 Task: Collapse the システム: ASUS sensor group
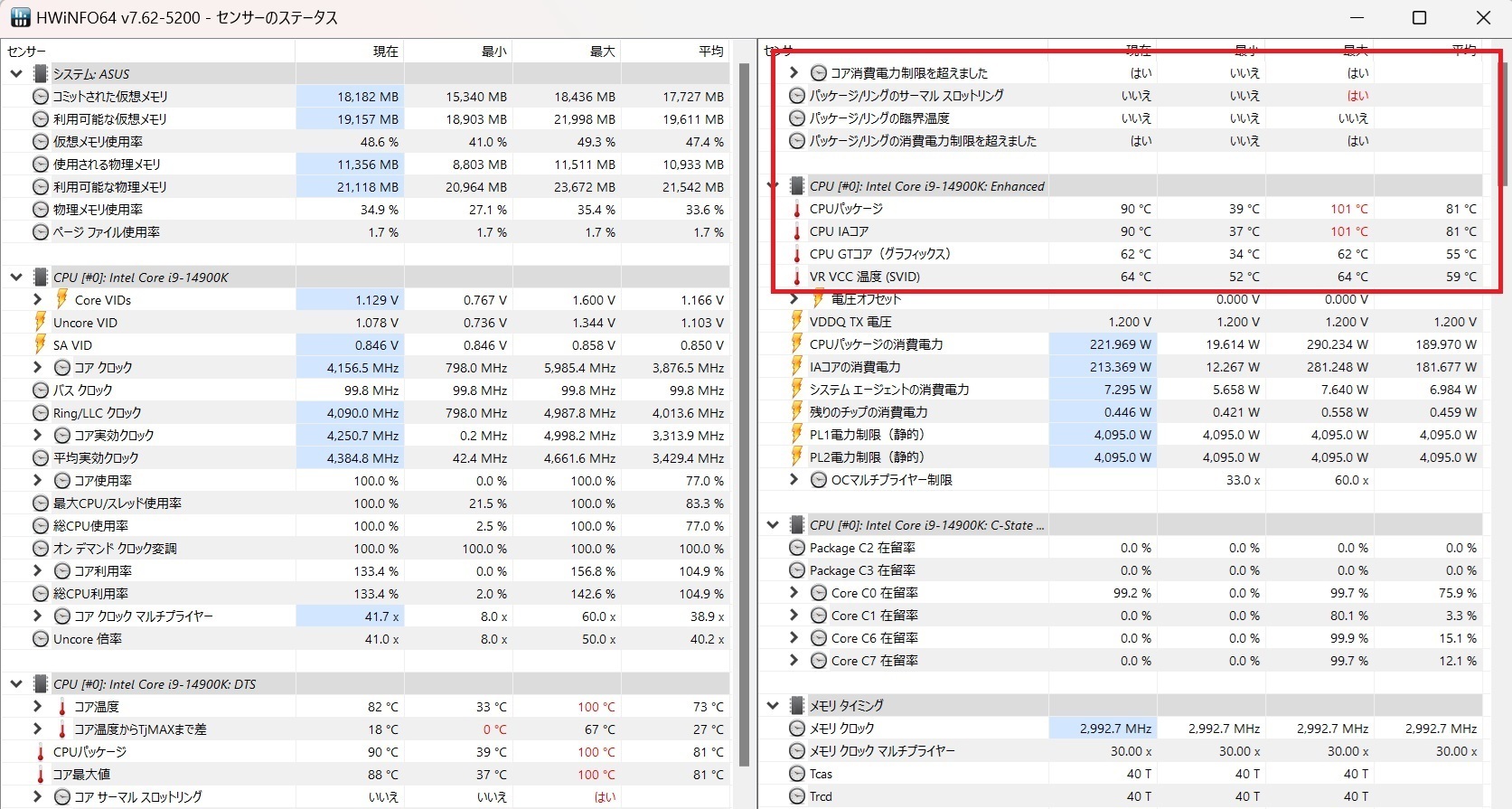pos(16,73)
